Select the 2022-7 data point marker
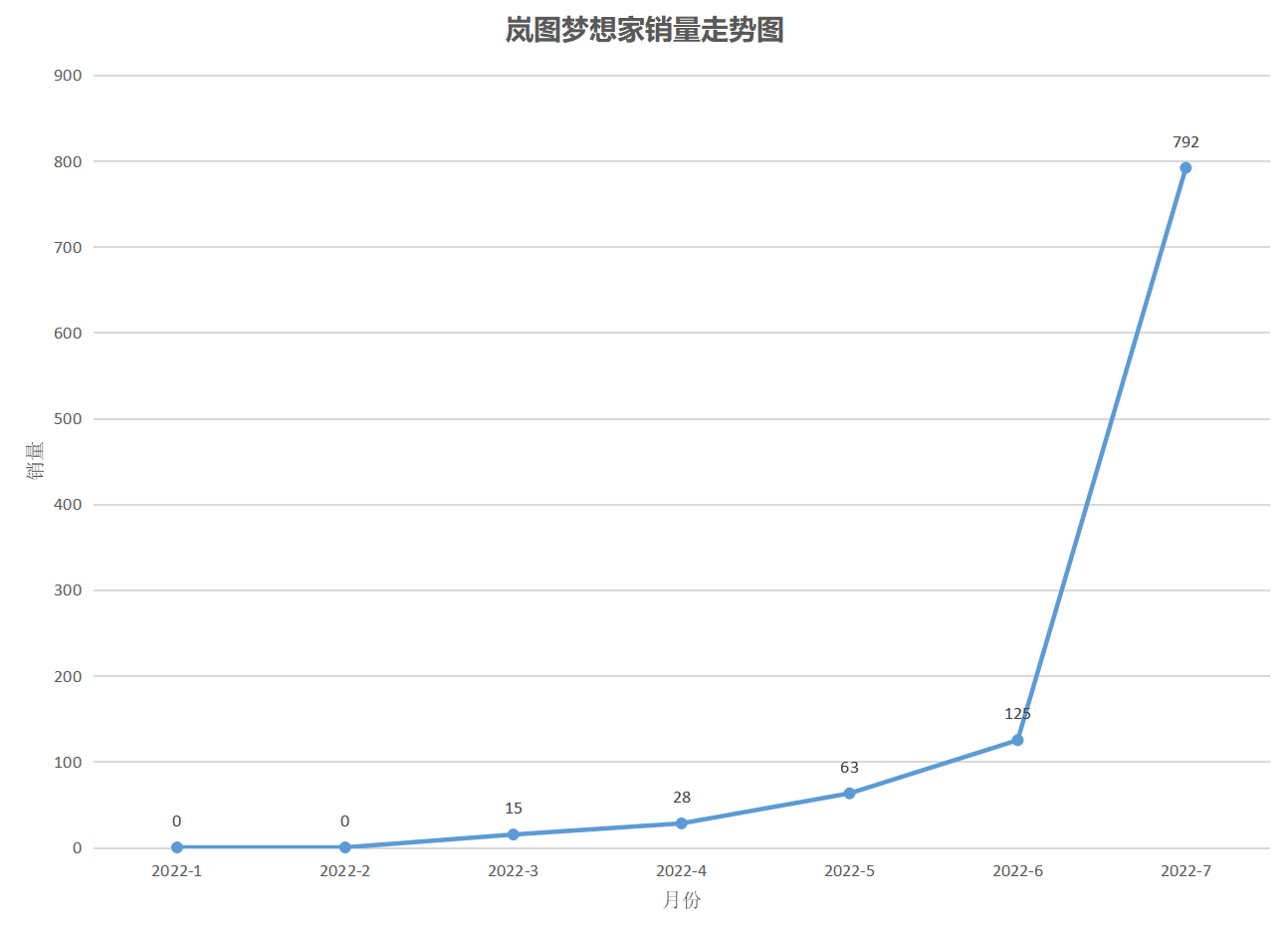This screenshot has width=1288, height=933. (x=1185, y=168)
